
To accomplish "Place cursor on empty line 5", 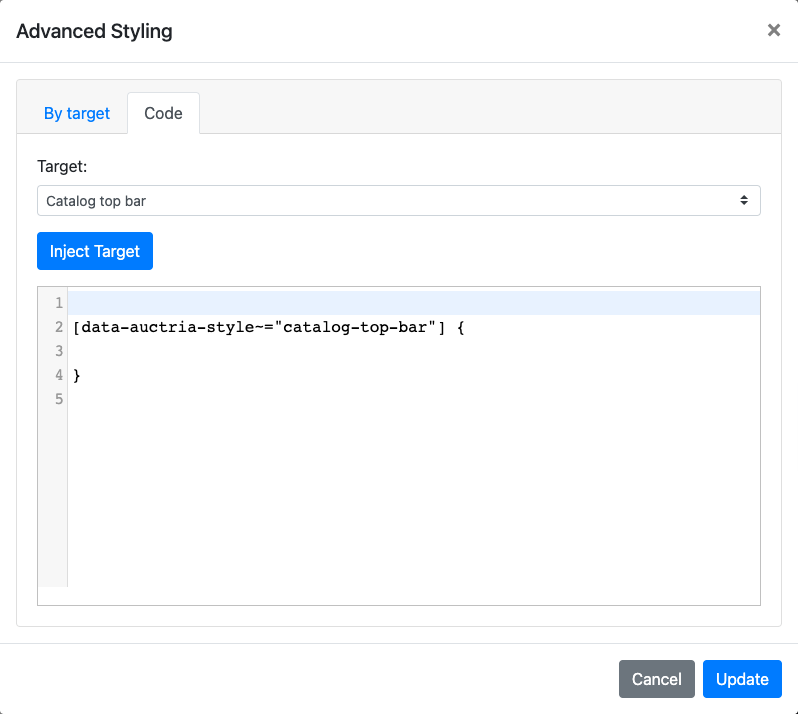I will 400,399.
